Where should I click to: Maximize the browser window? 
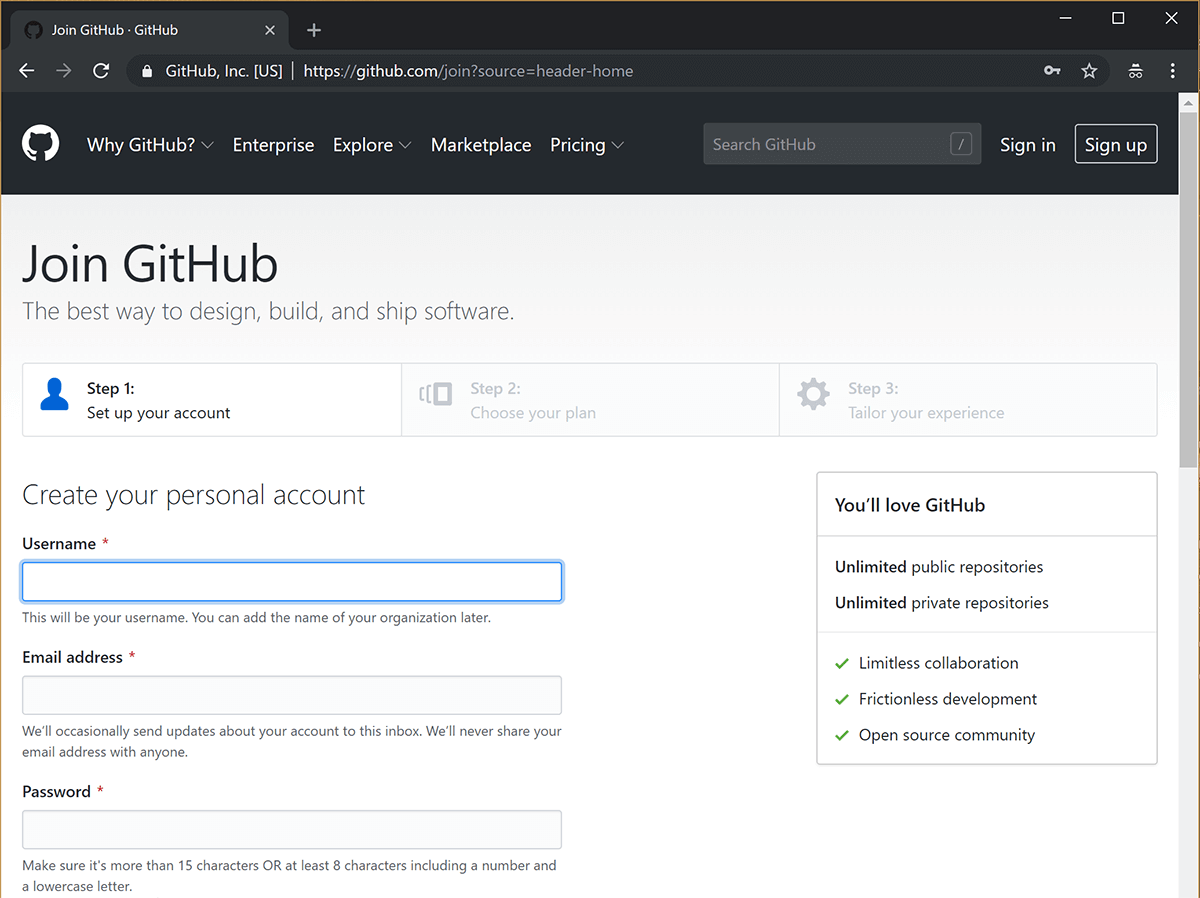tap(1119, 18)
